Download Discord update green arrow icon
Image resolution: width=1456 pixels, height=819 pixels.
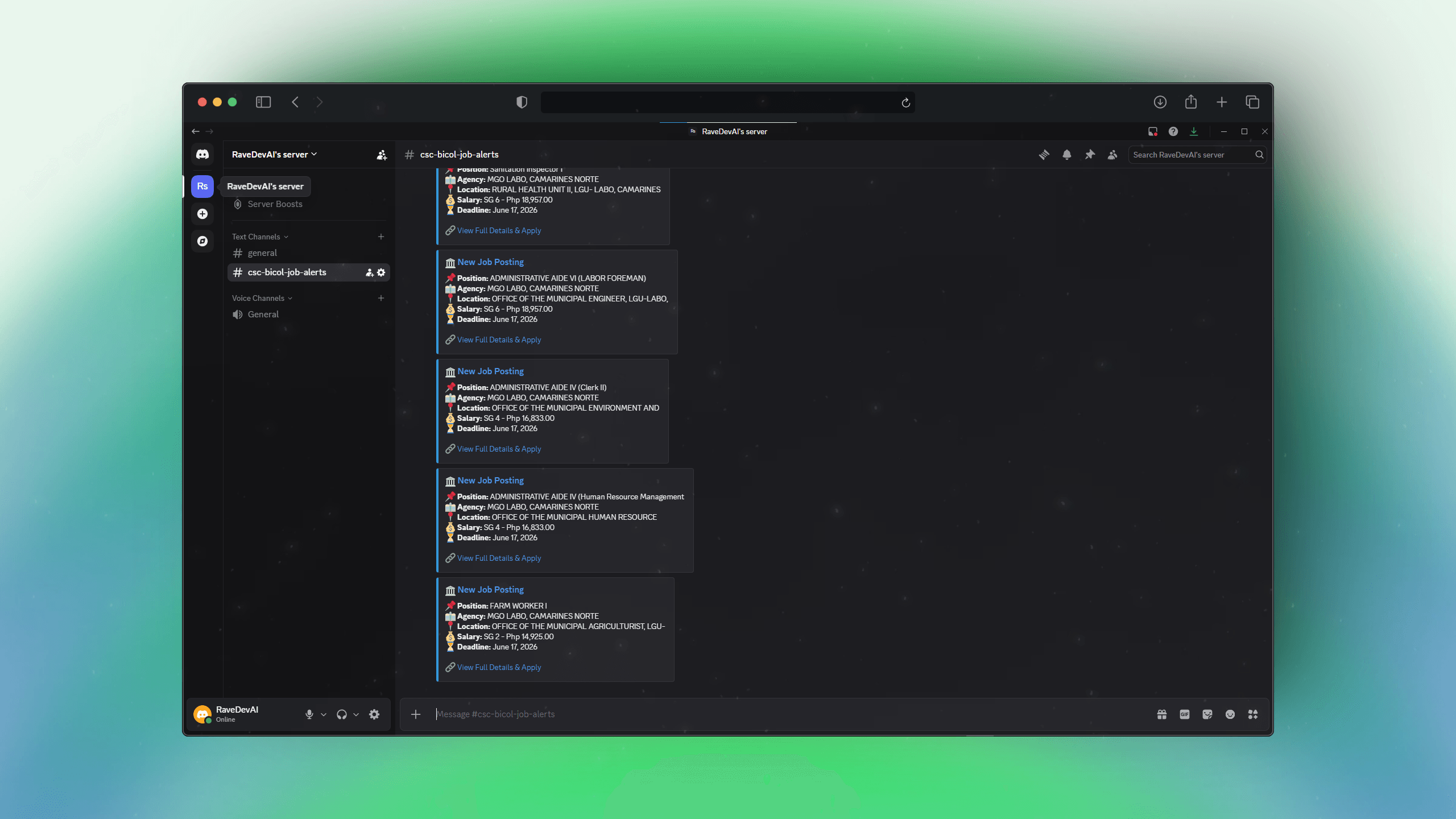click(x=1194, y=131)
